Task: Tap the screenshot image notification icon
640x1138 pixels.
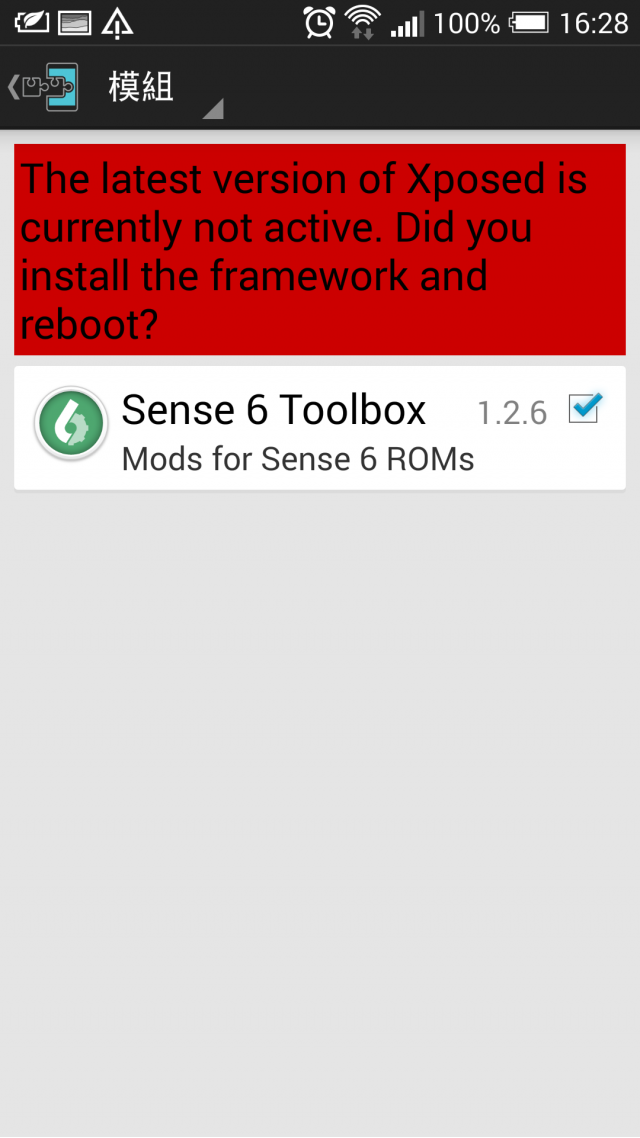Action: (x=74, y=24)
